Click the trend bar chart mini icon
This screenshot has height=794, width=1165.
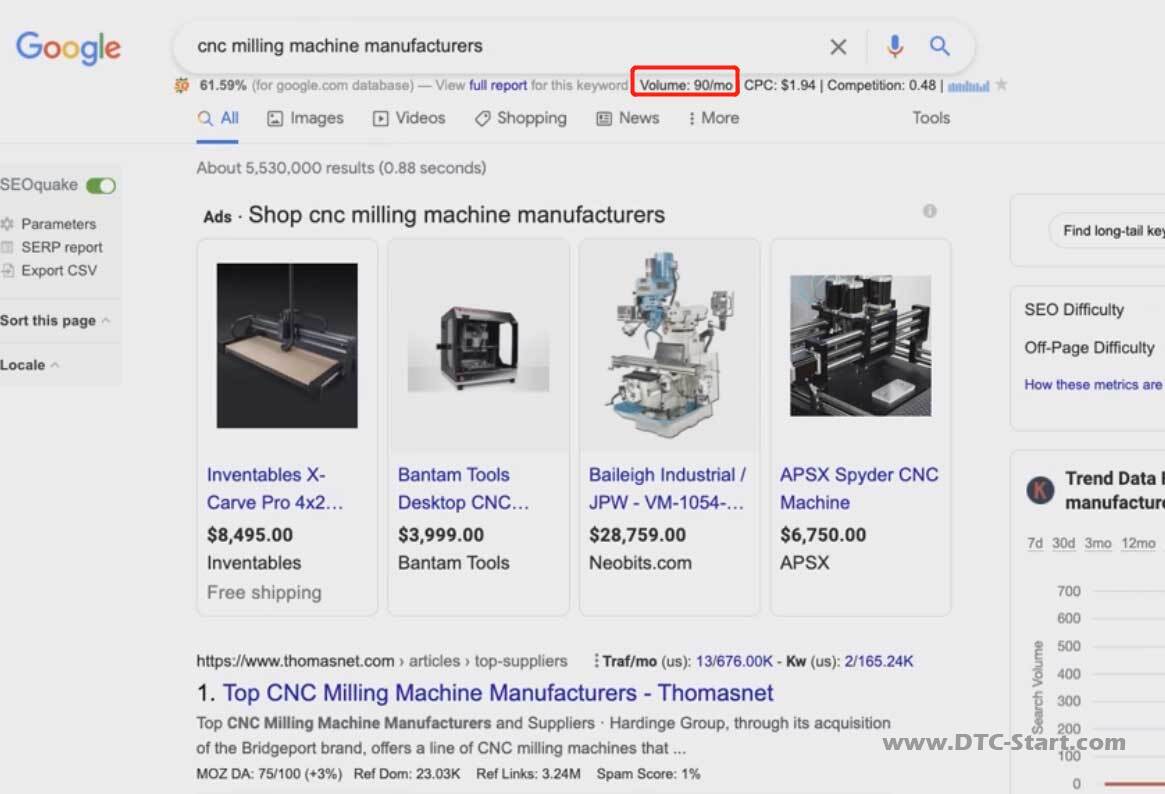968,86
